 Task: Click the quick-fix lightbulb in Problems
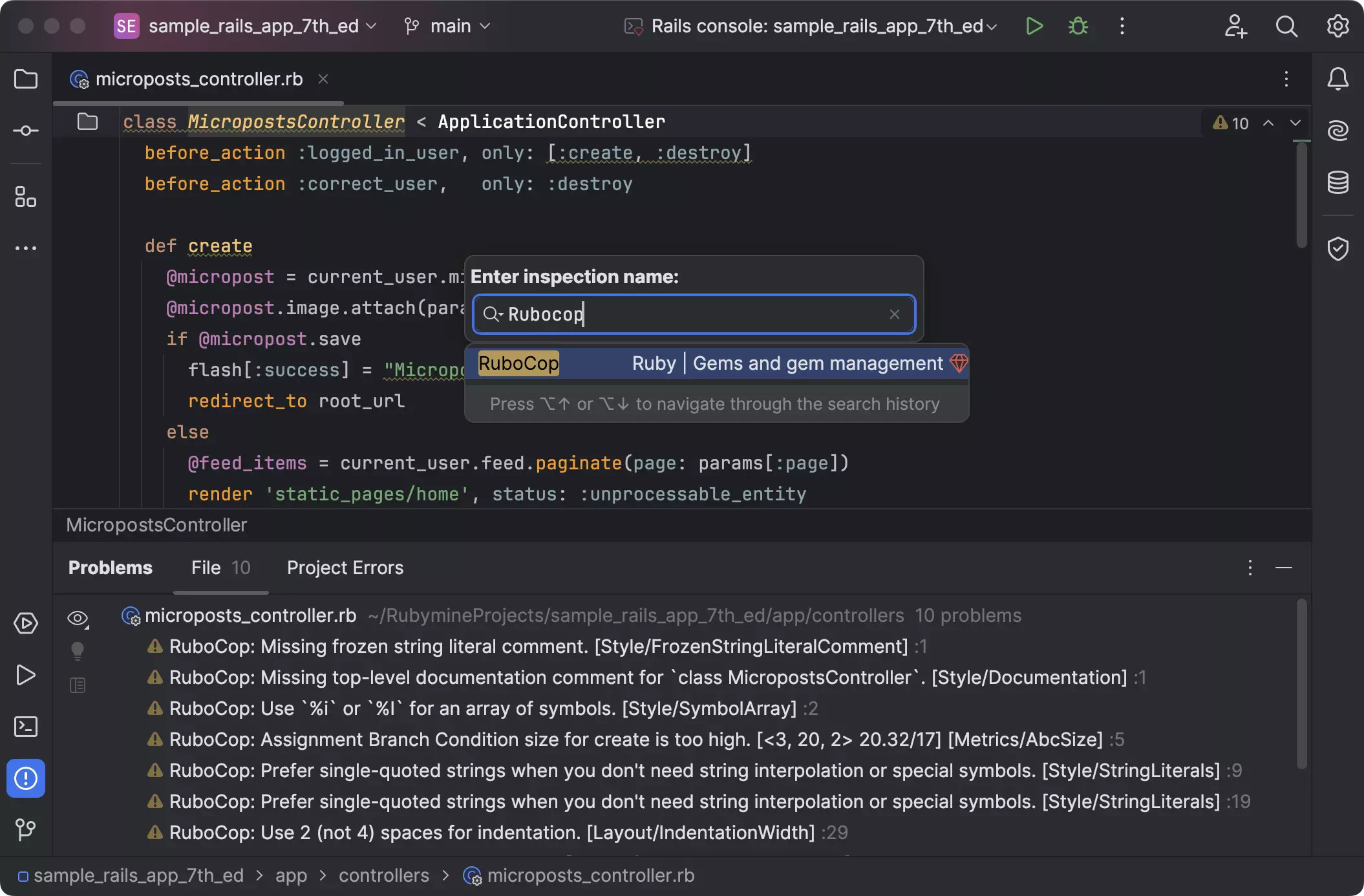click(78, 650)
